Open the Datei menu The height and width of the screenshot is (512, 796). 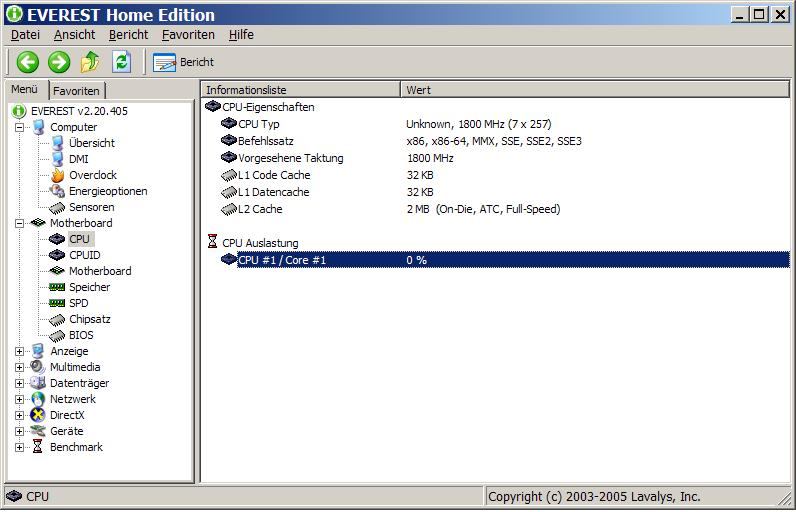pyautogui.click(x=25, y=35)
